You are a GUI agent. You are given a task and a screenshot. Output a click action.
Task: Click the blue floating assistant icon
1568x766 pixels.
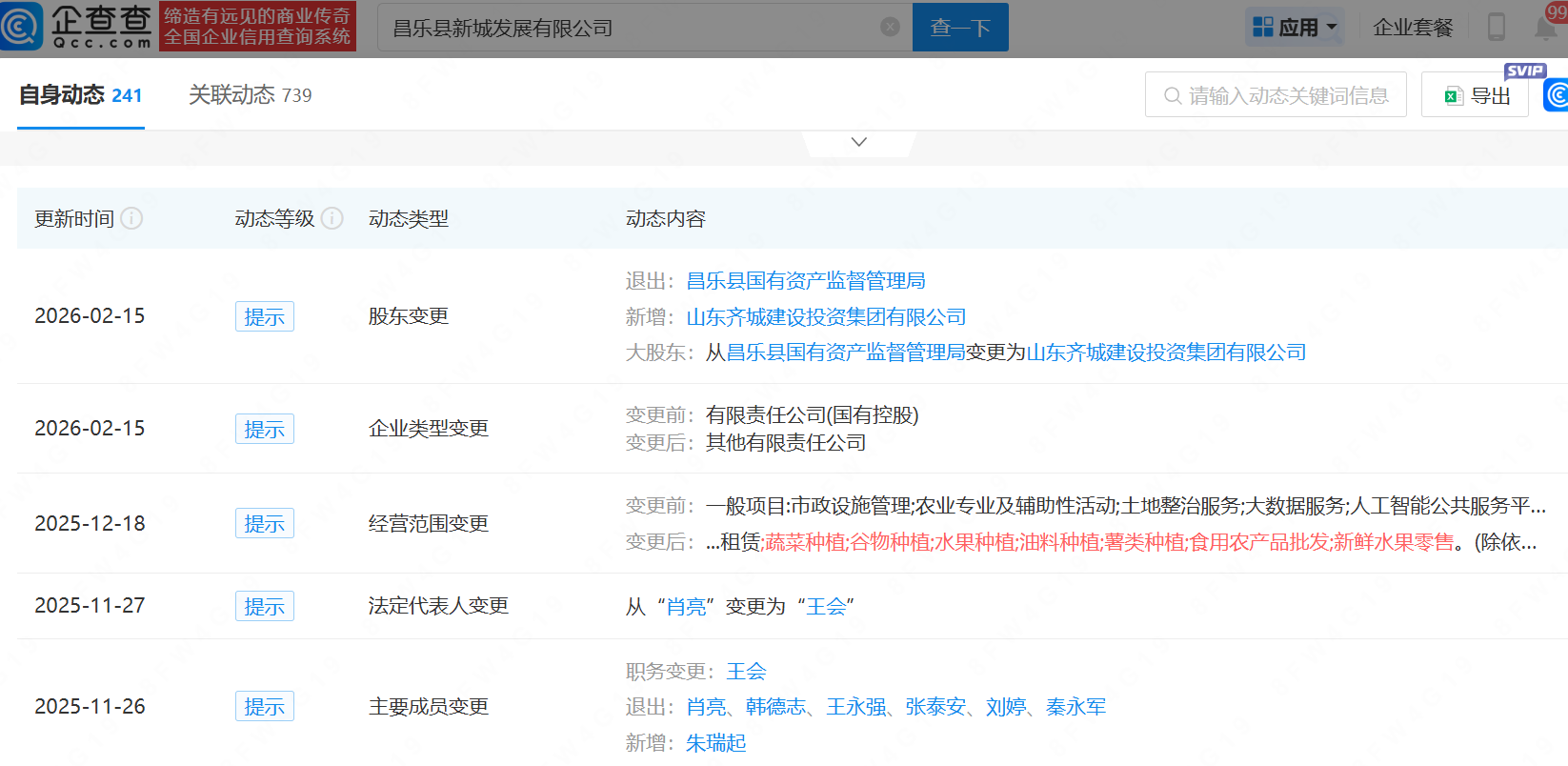[1557, 95]
